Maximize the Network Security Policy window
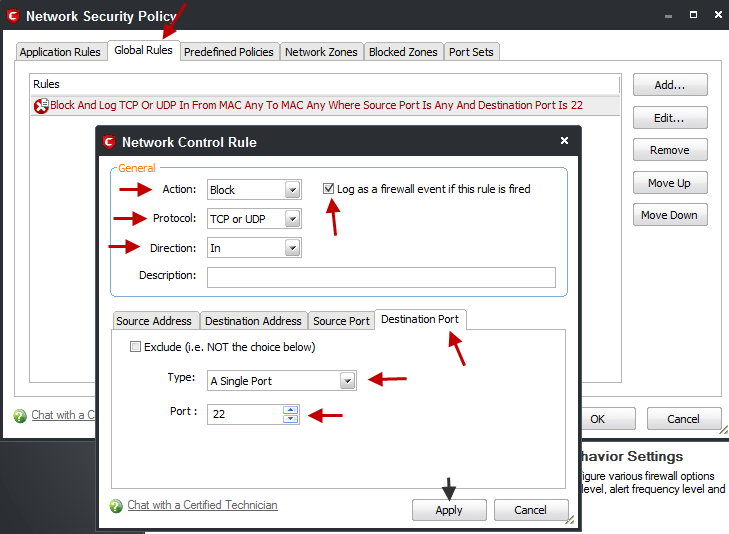This screenshot has width=729, height=534. [693, 14]
